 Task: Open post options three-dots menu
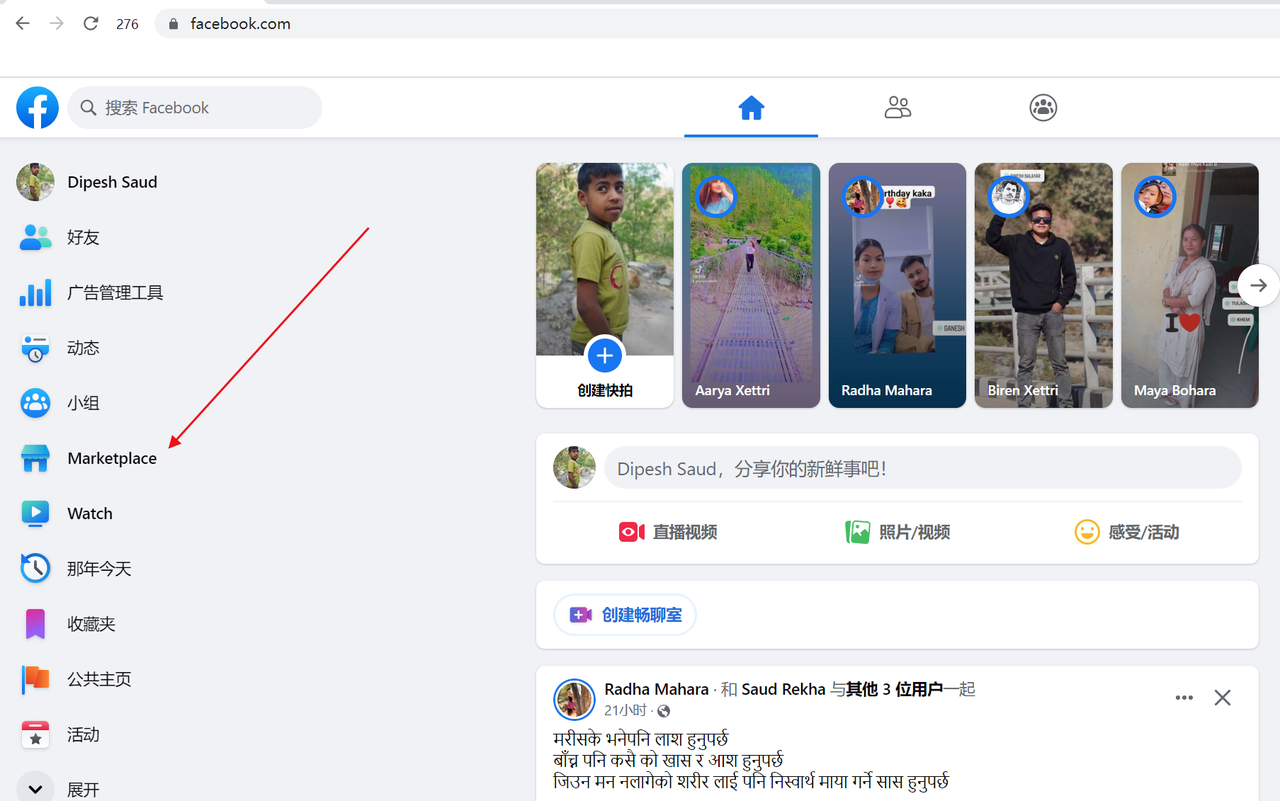[x=1184, y=697]
